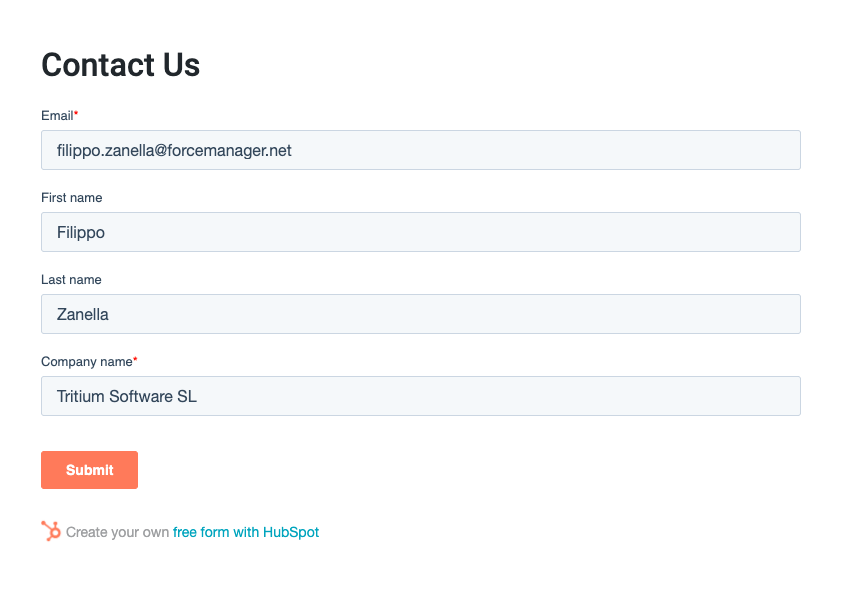This screenshot has width=842, height=598.
Task: Click the Zanella text entry
Action: (x=83, y=314)
